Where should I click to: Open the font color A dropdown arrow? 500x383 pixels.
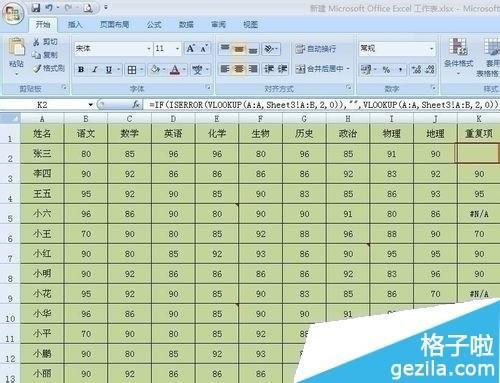(184, 70)
